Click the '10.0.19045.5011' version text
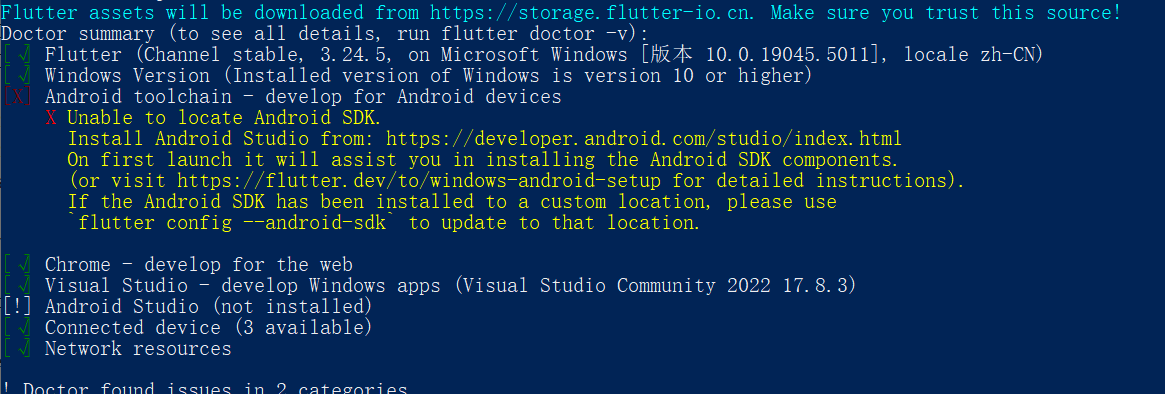Screen dimensions: 1165x394 788,55
